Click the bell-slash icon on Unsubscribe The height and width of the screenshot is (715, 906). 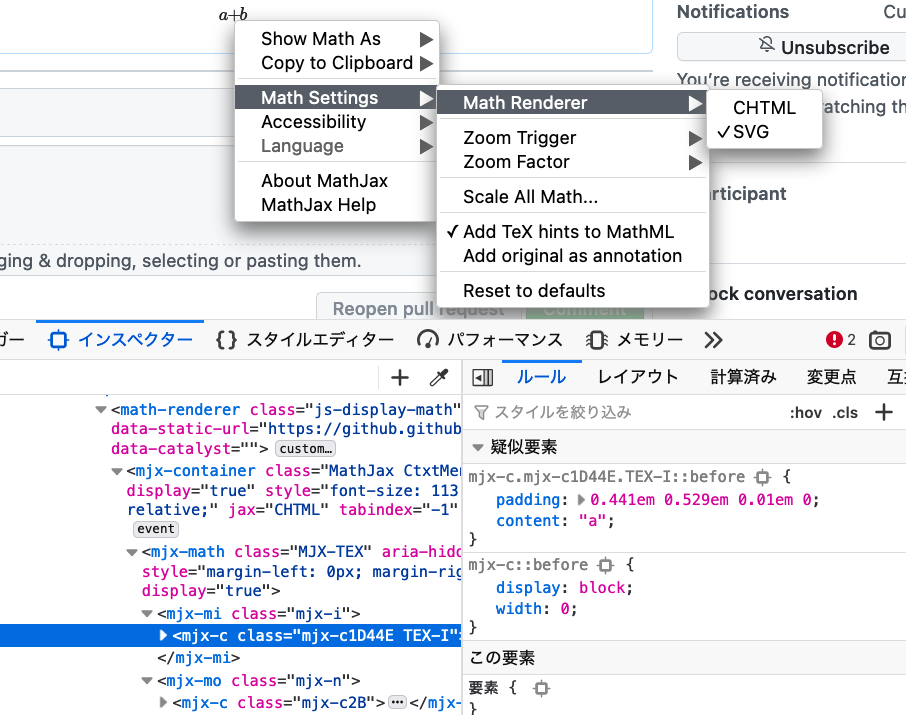[x=766, y=45]
